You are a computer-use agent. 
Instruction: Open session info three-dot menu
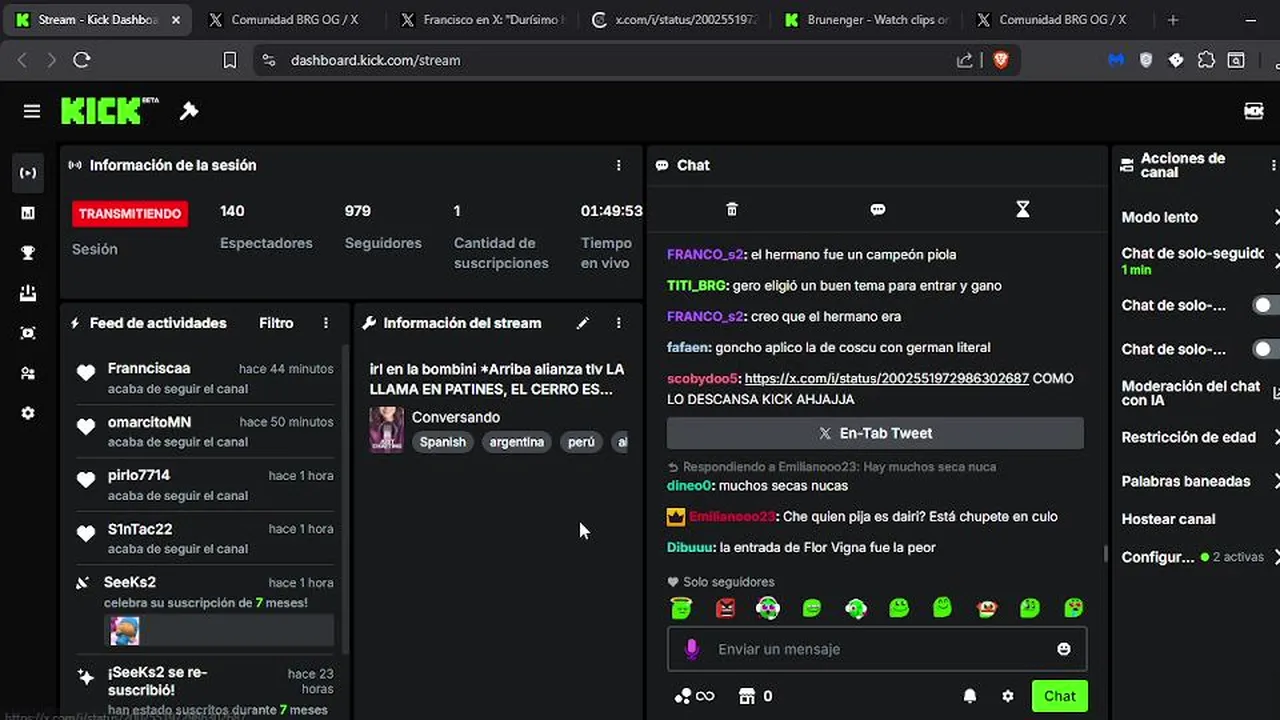coord(618,165)
